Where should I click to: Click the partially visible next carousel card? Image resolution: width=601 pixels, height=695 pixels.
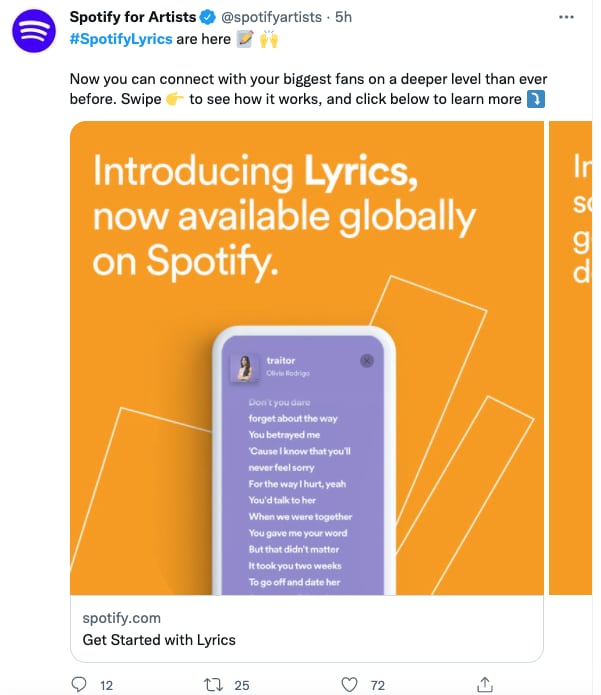tap(575, 360)
